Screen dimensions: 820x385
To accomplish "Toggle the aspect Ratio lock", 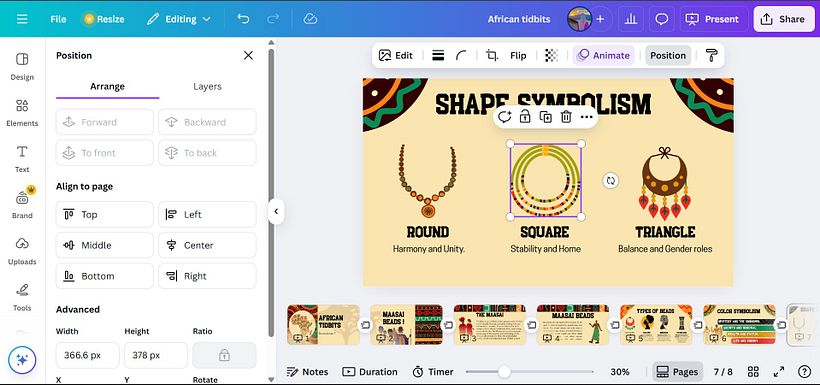I will click(x=224, y=355).
